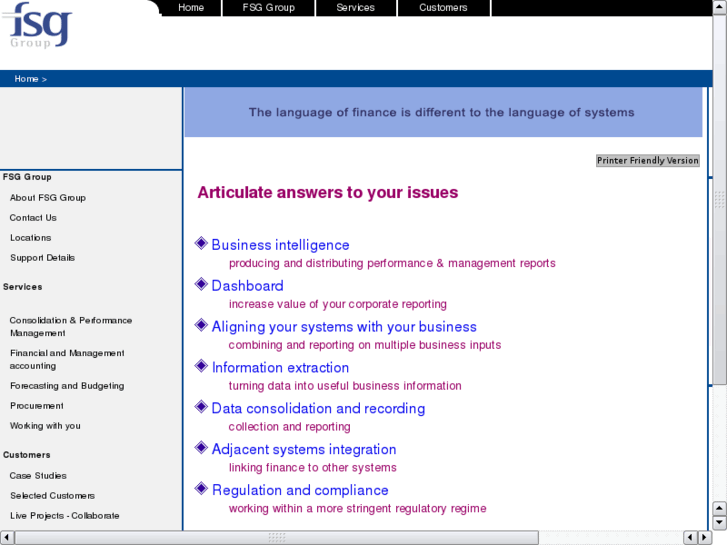
Task: Click diamond bullet next to Information extraction
Action: tap(201, 366)
